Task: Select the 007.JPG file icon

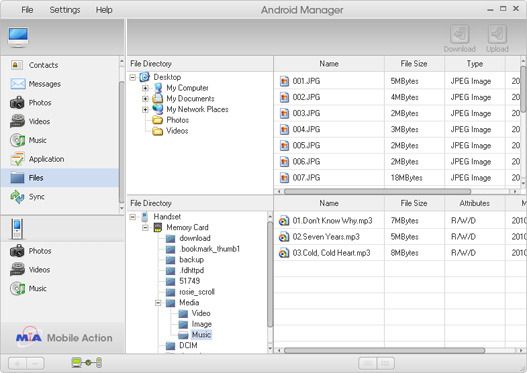Action: (x=284, y=178)
